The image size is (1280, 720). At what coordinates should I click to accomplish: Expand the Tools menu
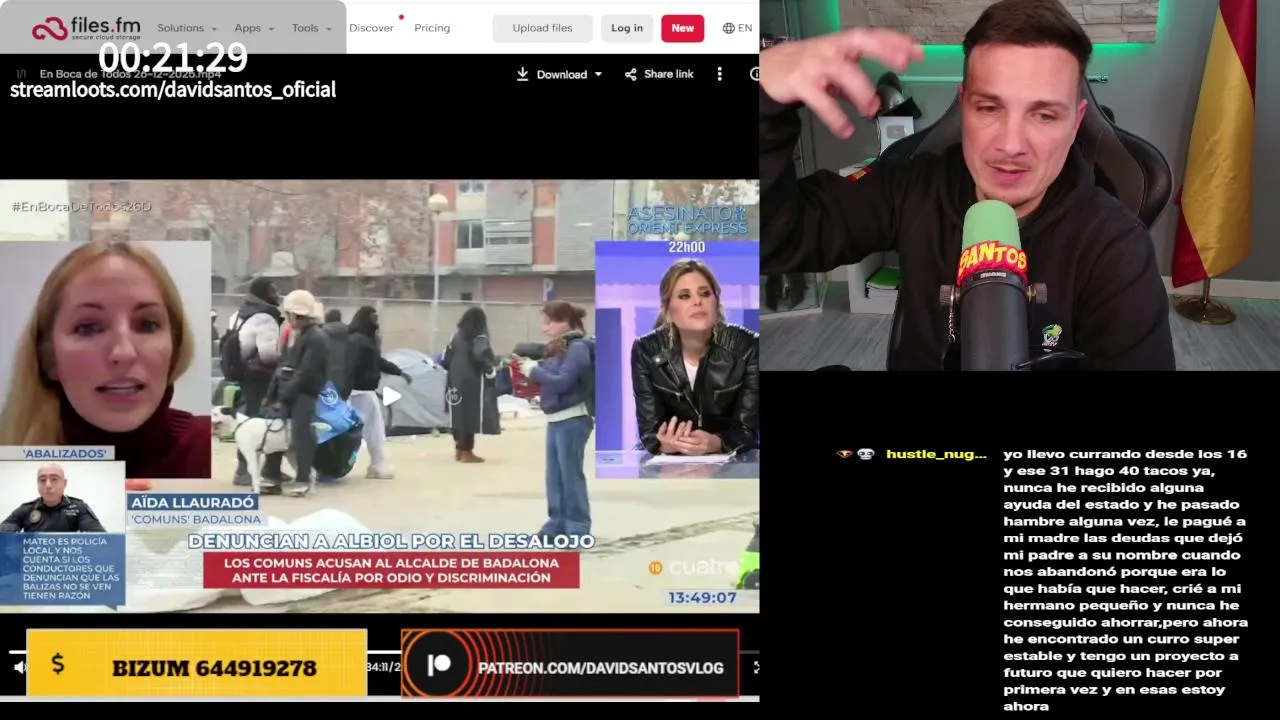[x=312, y=28]
